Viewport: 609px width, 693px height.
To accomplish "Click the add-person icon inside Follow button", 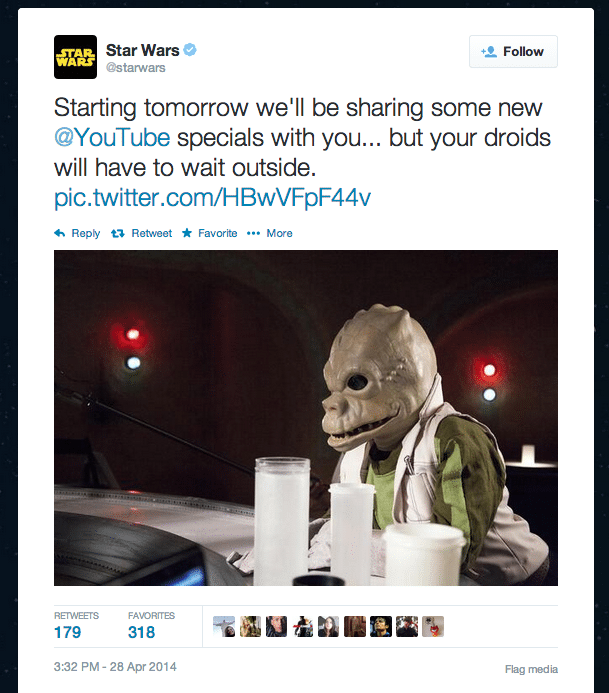I will coord(489,52).
